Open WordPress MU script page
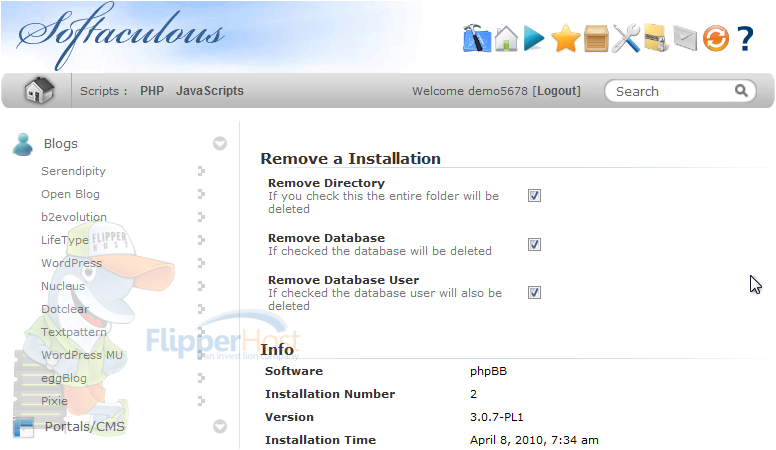 82,355
